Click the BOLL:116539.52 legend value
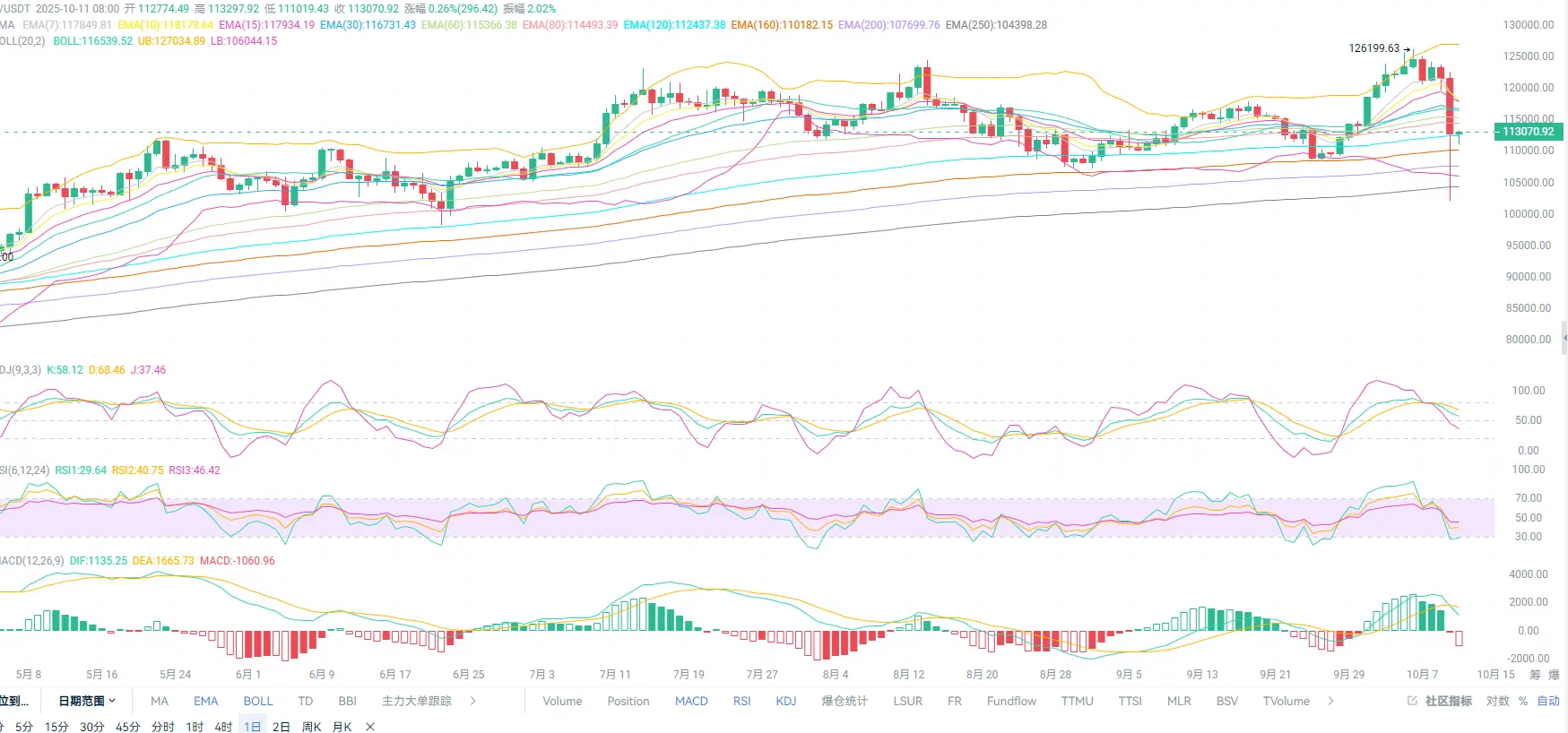 point(92,41)
